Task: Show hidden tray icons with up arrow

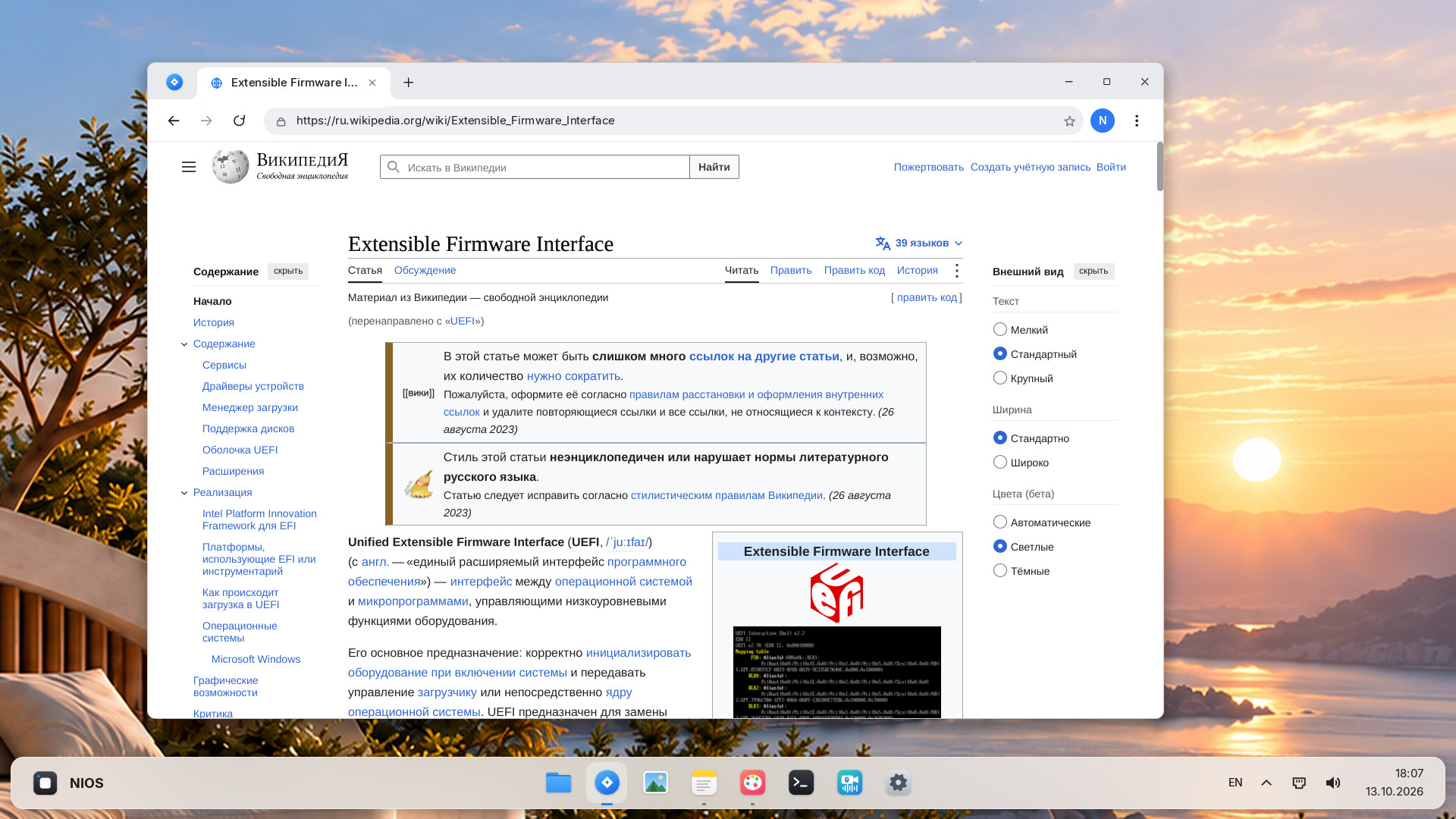Action: [1266, 783]
